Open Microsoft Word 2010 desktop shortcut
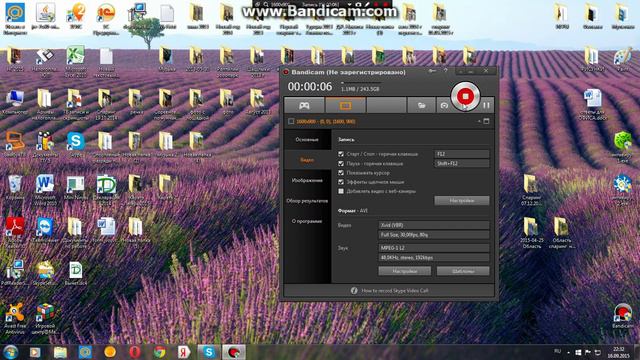 45,188
